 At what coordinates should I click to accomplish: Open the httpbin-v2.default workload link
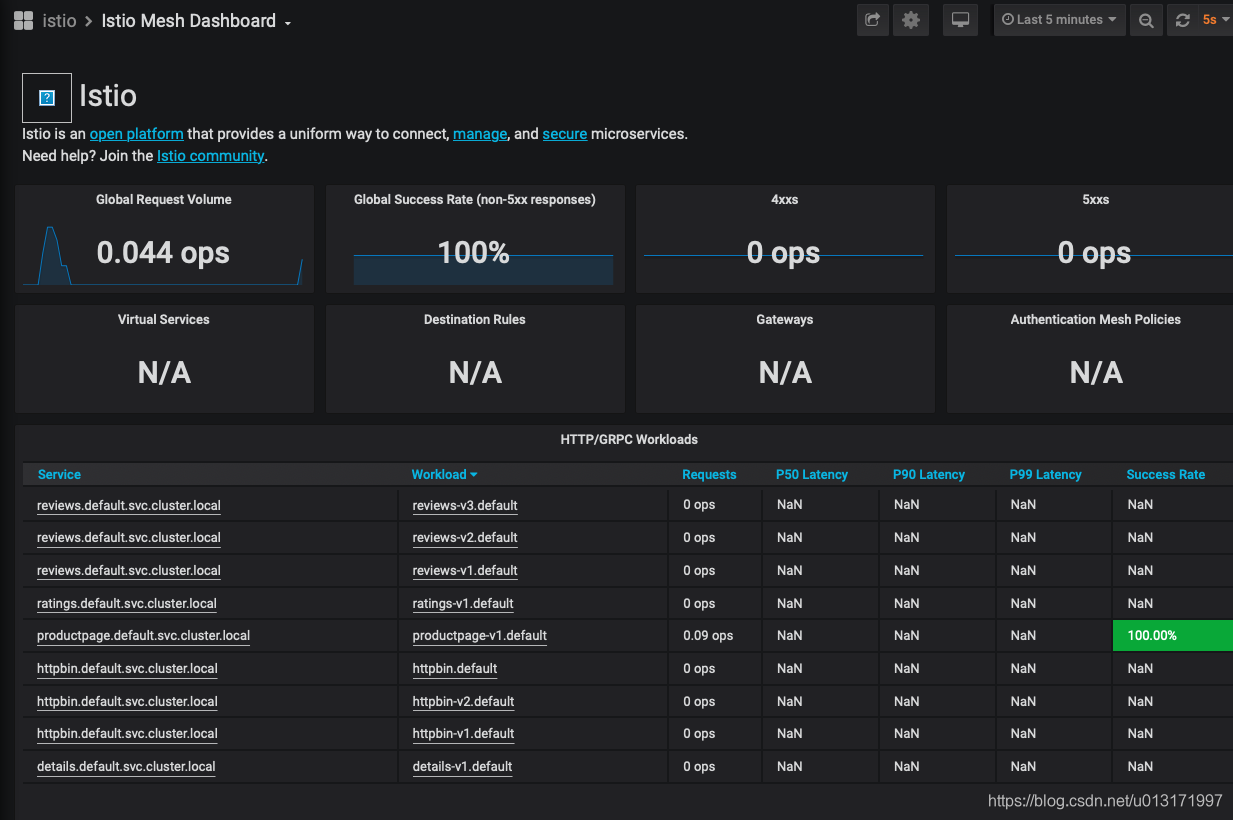click(x=463, y=702)
